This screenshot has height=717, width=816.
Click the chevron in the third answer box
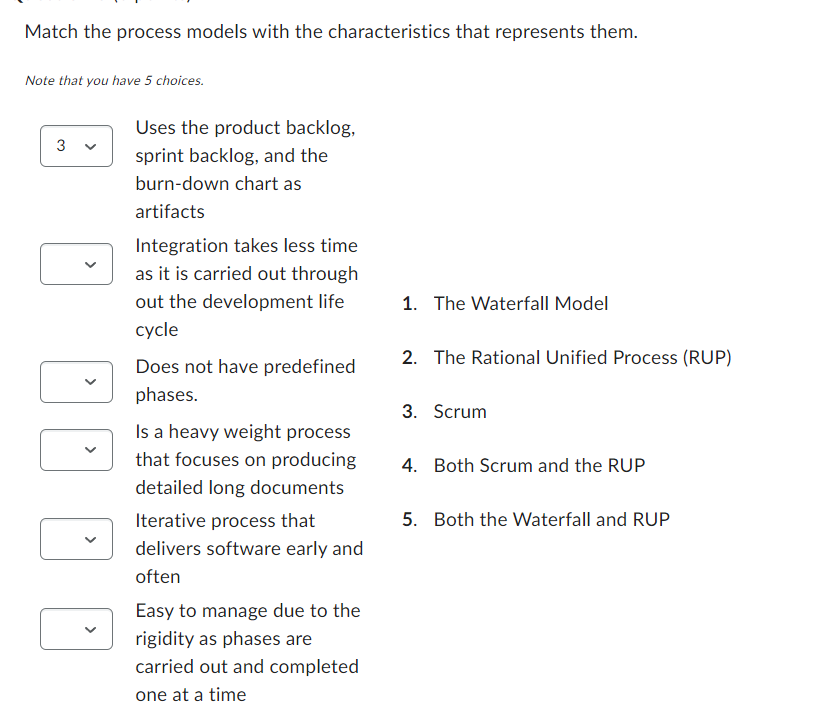[90, 382]
